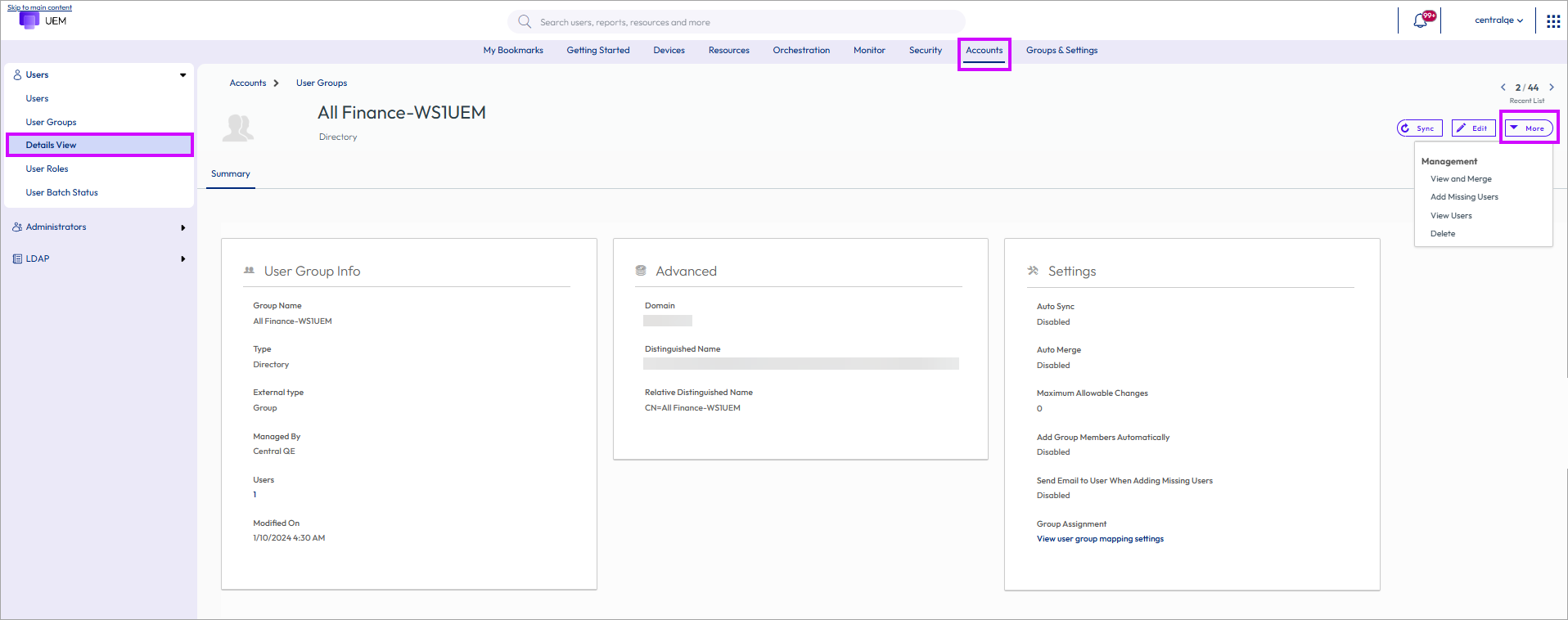Open the Security menu
The width and height of the screenshot is (1568, 620).
(x=926, y=51)
